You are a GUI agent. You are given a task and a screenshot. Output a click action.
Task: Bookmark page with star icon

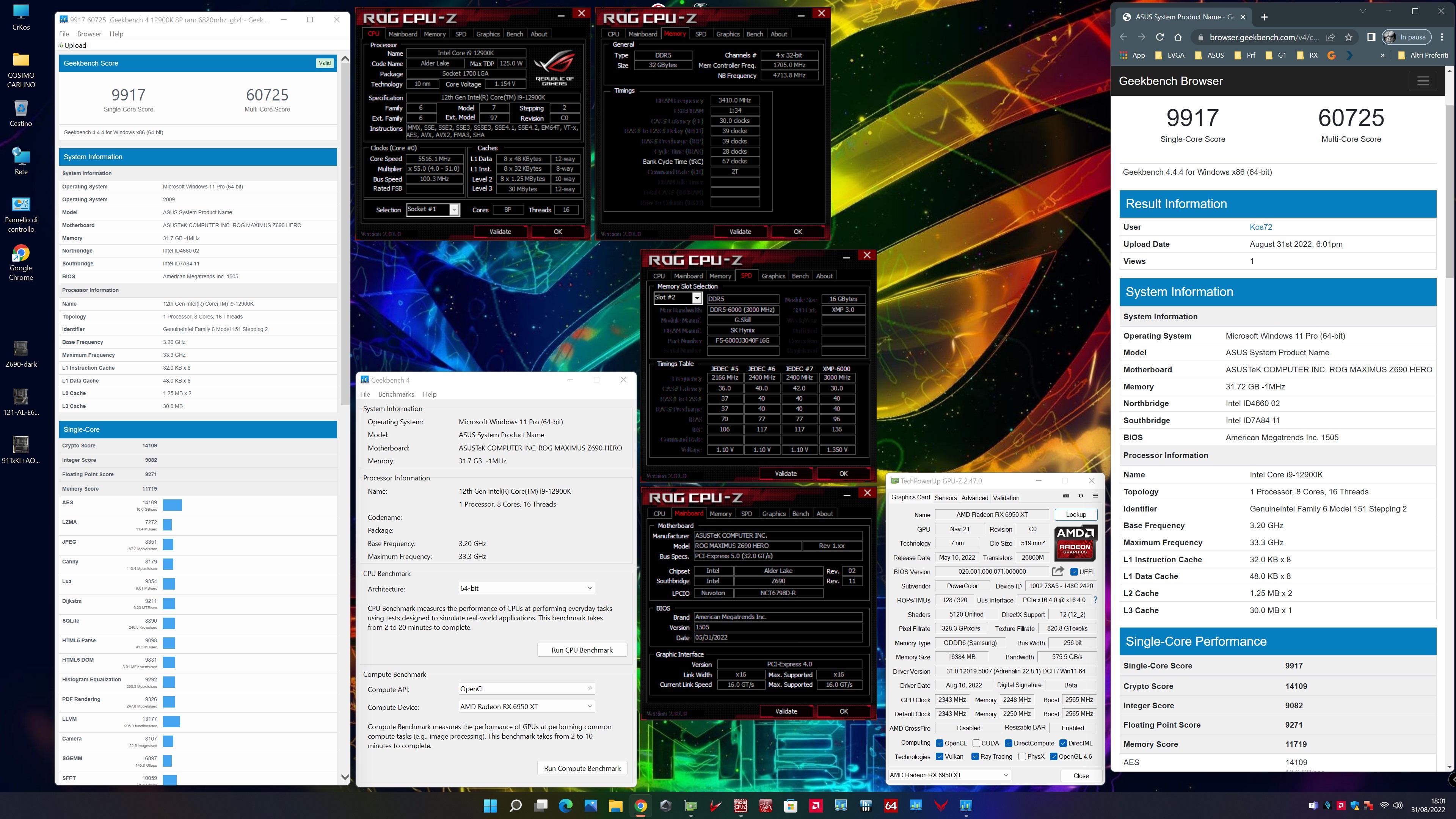(x=1349, y=37)
